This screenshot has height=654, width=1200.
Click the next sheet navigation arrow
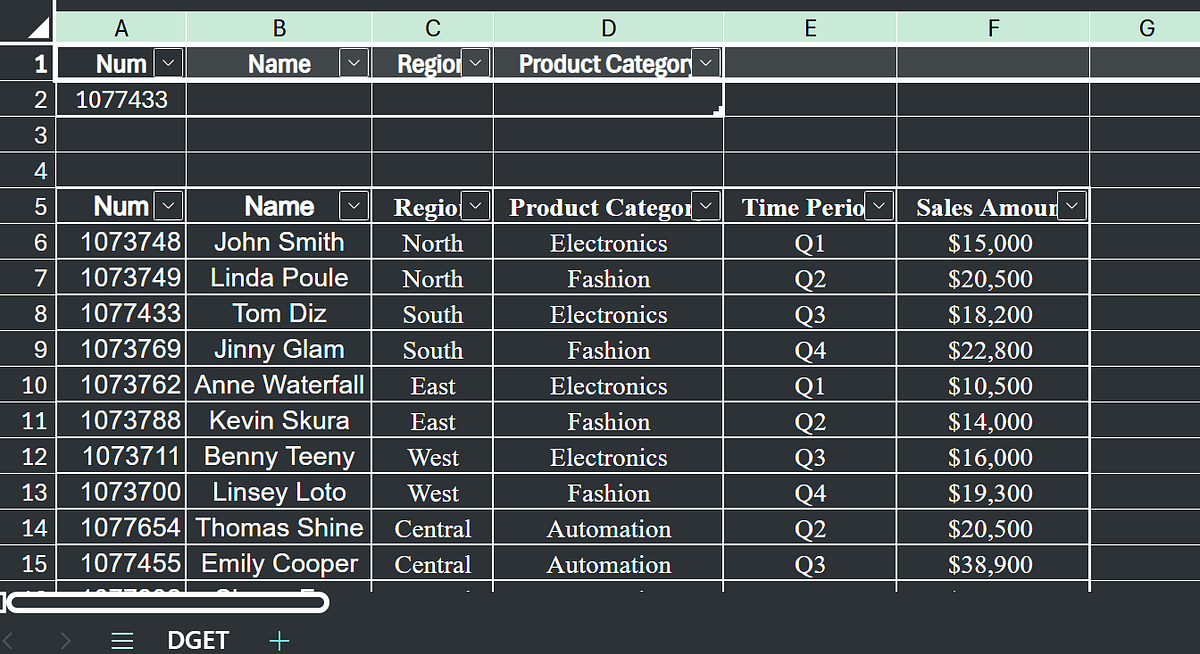coord(64,641)
